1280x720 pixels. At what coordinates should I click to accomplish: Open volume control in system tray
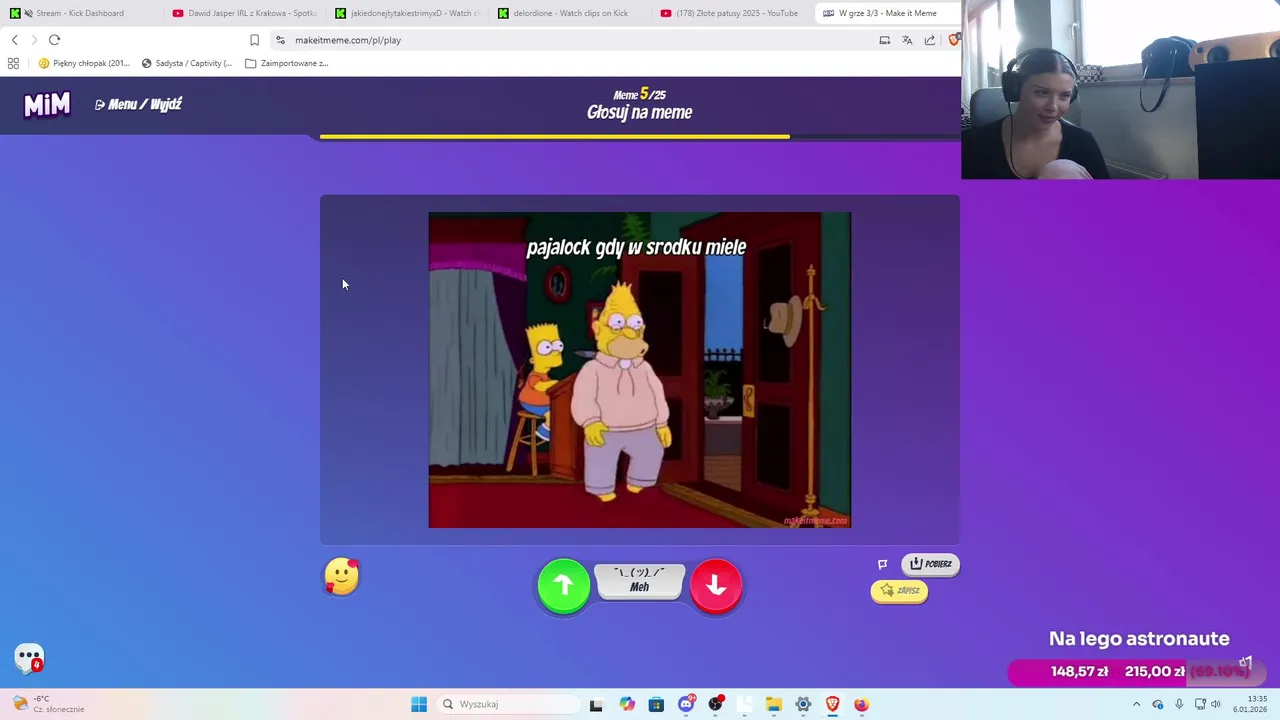(x=1216, y=704)
